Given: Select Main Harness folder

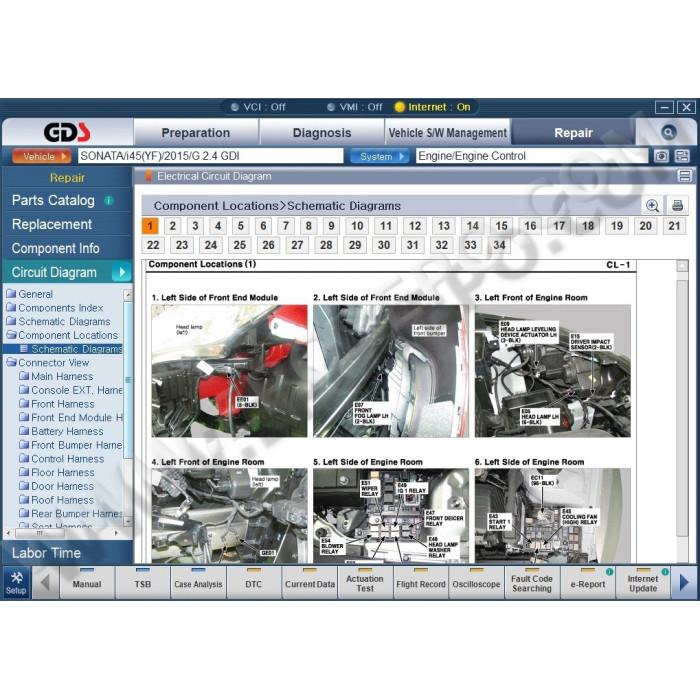Looking at the screenshot, I should 56,376.
